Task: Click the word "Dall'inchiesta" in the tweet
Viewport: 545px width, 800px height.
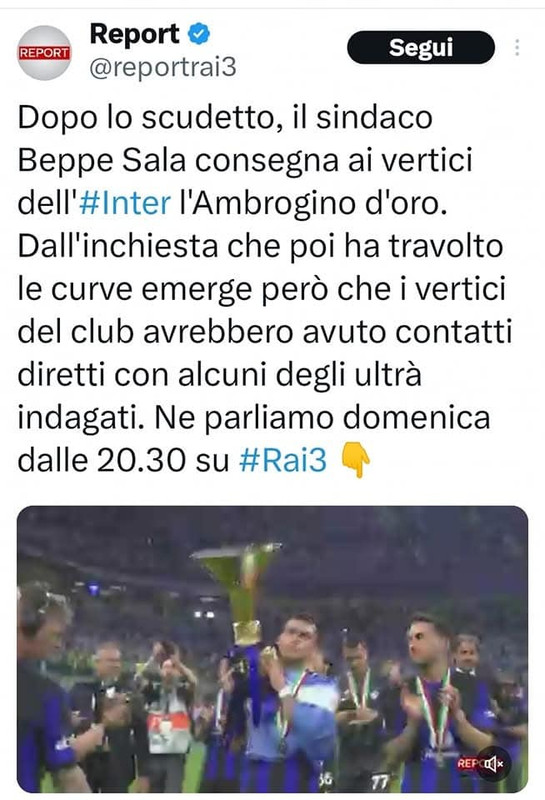Action: (x=118, y=246)
